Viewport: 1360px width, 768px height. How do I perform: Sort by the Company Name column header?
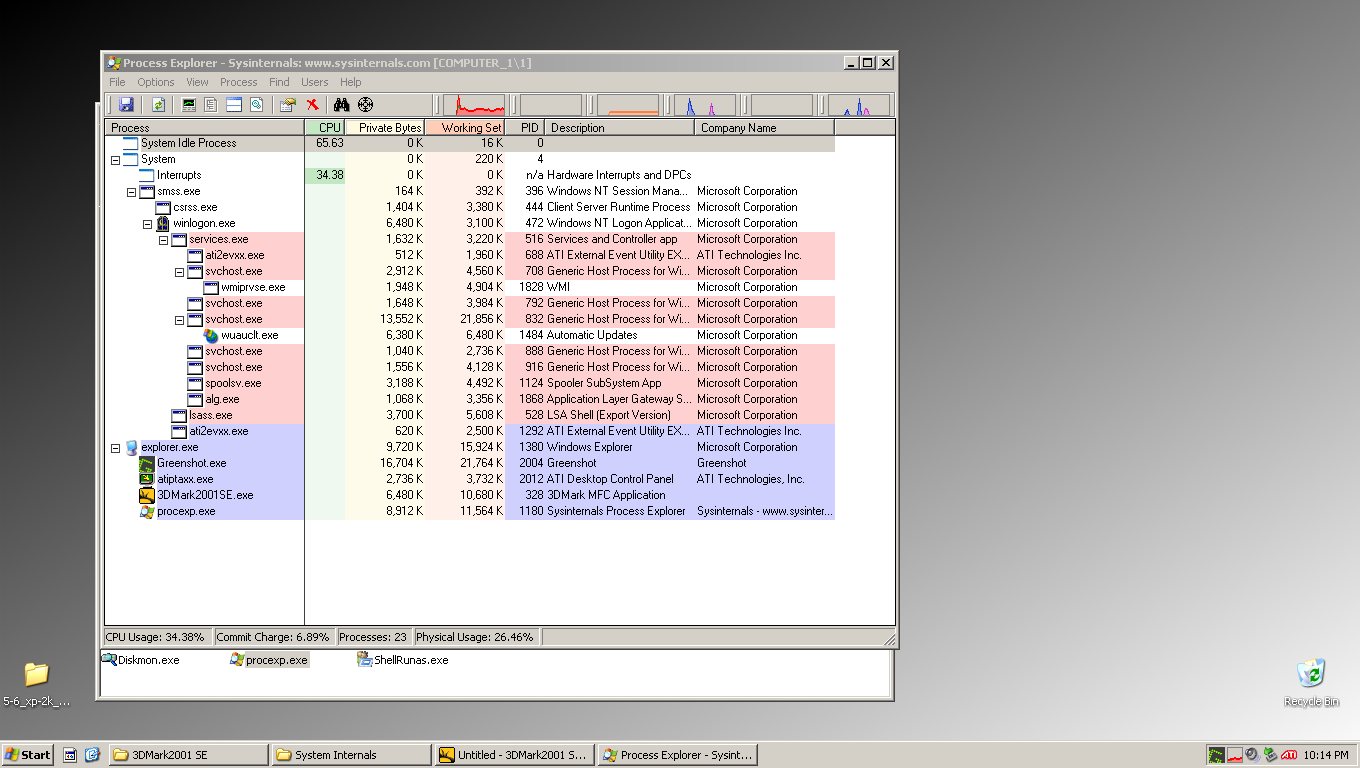point(765,127)
